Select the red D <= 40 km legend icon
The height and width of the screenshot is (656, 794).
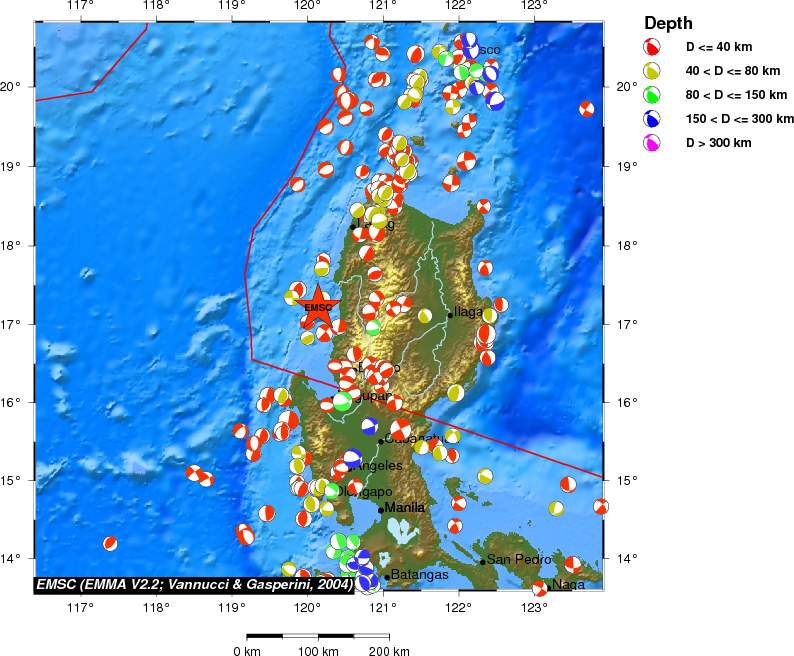(652, 47)
